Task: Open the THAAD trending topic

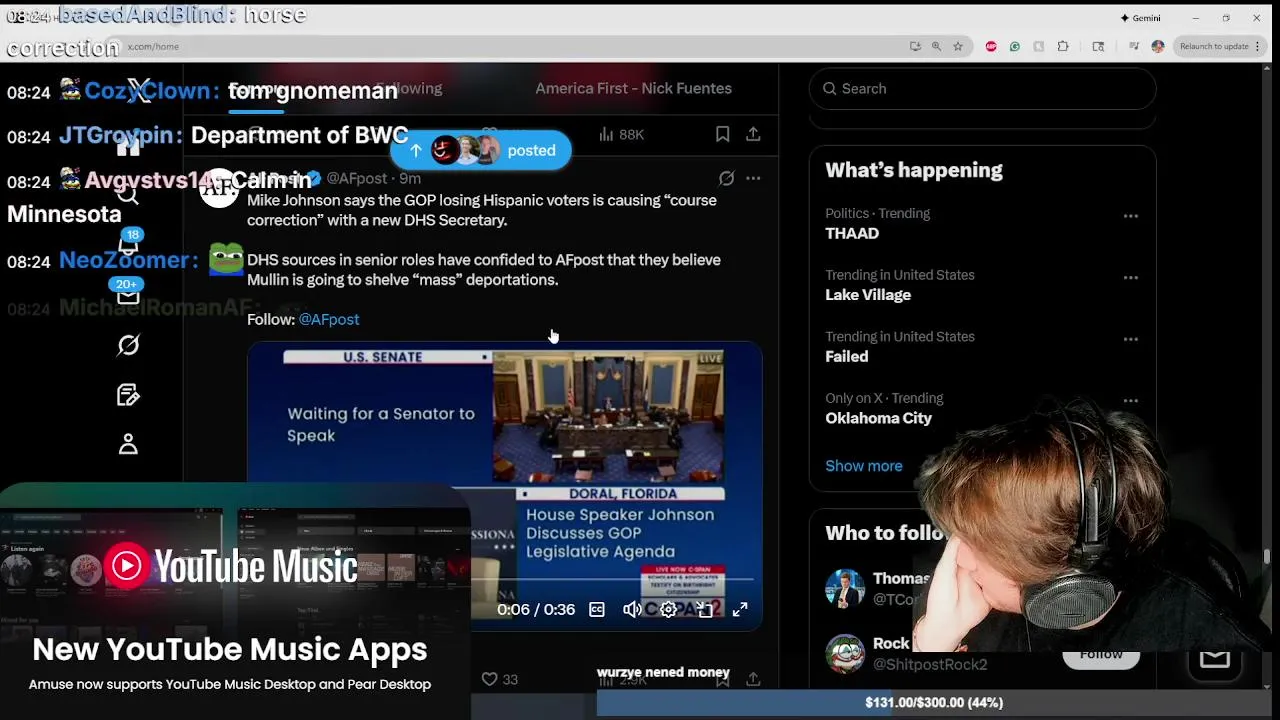Action: coord(852,233)
